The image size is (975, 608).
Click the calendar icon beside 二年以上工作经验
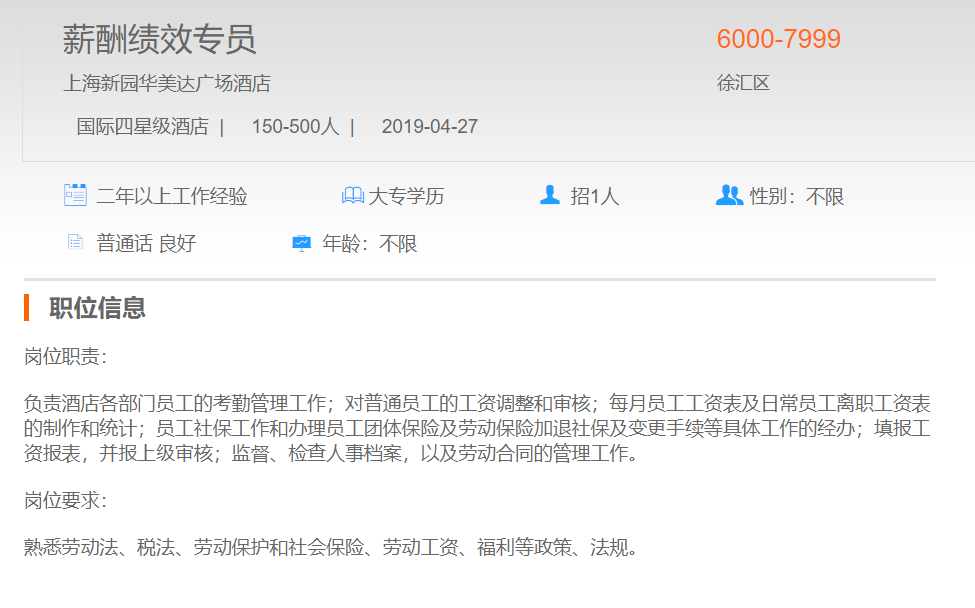(x=75, y=195)
